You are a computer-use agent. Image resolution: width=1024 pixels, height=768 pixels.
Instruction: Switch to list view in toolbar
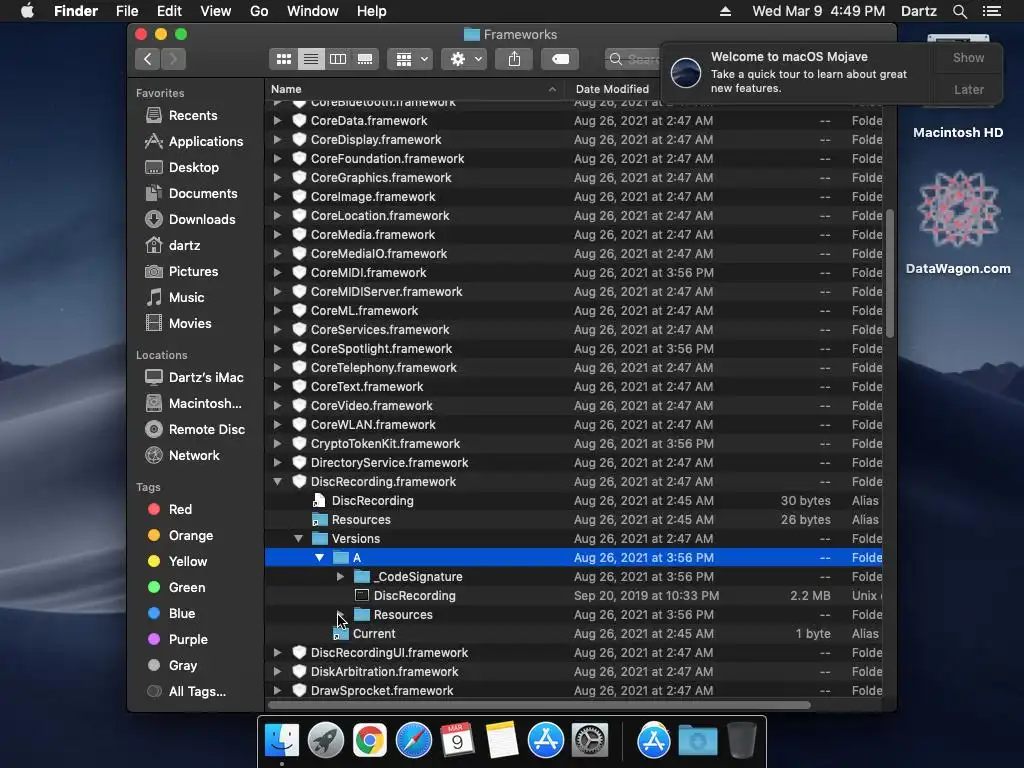coord(311,59)
